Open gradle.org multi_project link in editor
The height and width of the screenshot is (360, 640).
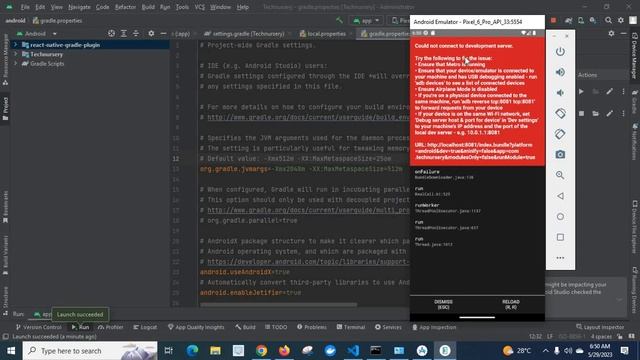click(308, 210)
